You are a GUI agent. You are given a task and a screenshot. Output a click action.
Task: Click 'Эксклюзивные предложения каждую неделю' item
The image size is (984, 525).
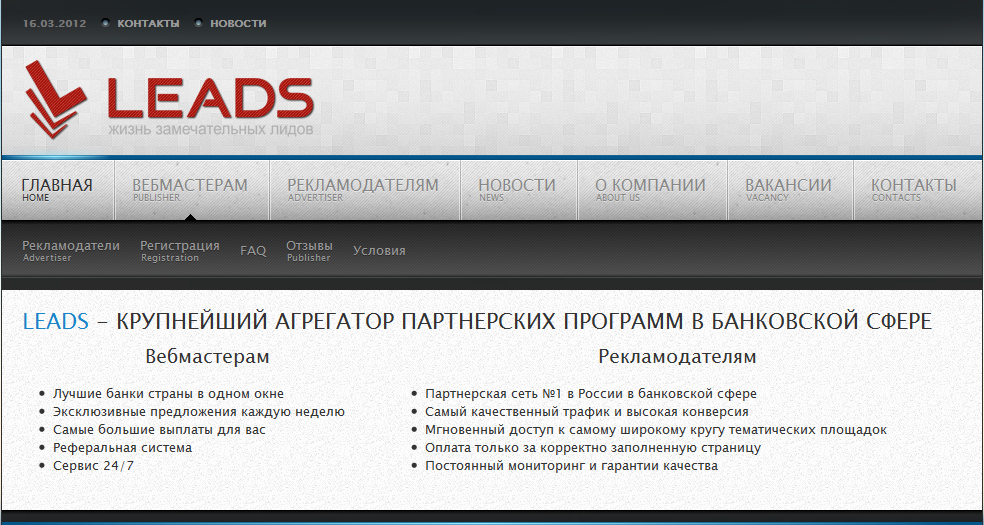(x=199, y=412)
